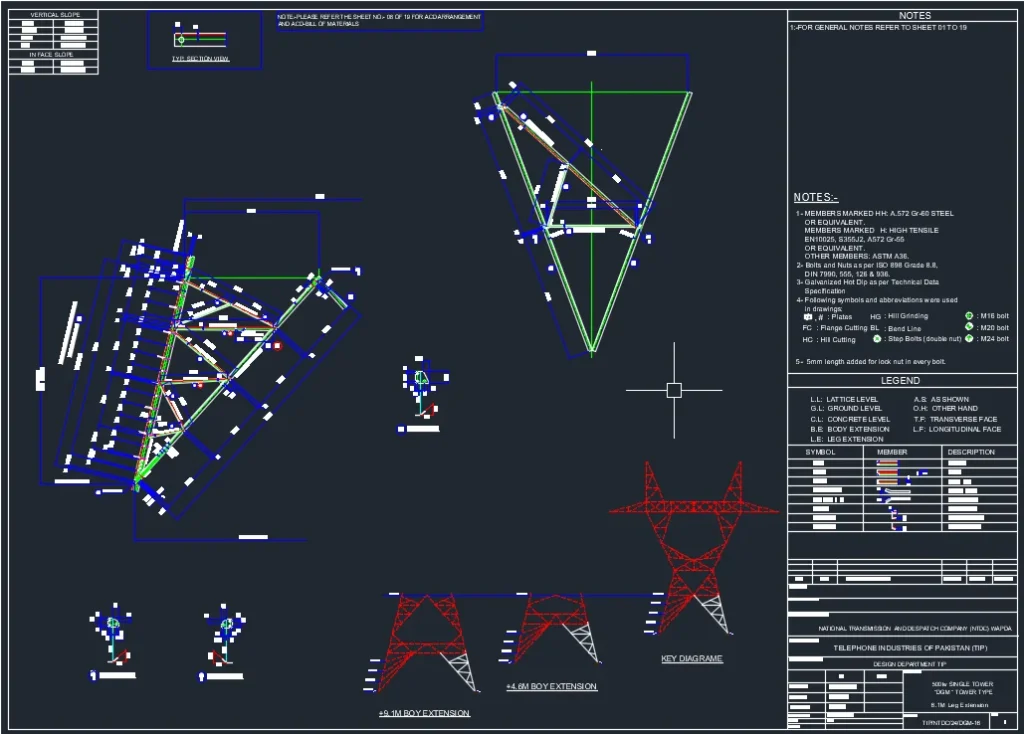Select the typical section view drawing

point(203,40)
